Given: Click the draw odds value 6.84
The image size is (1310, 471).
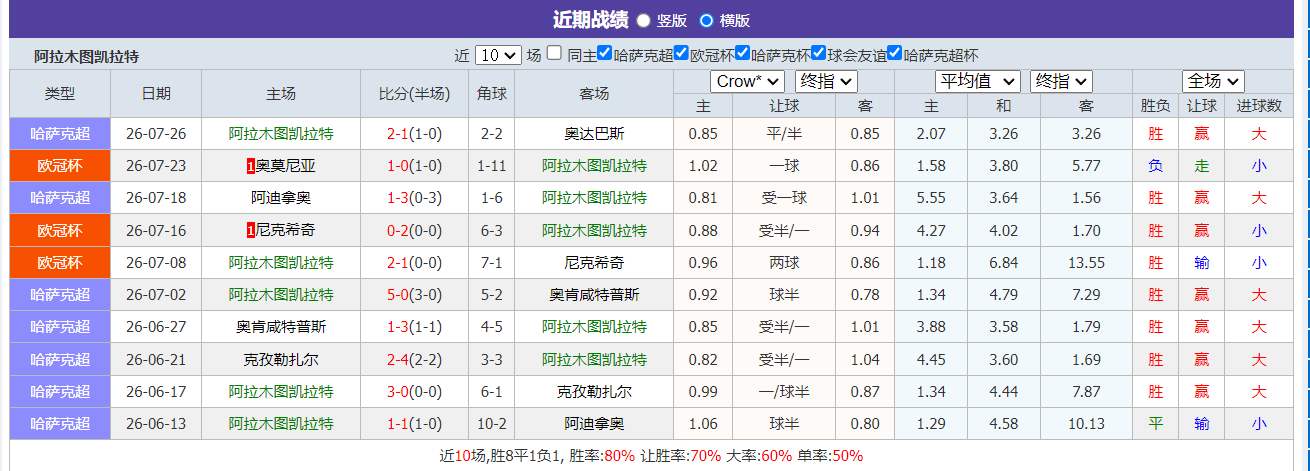Looking at the screenshot, I should [1003, 262].
